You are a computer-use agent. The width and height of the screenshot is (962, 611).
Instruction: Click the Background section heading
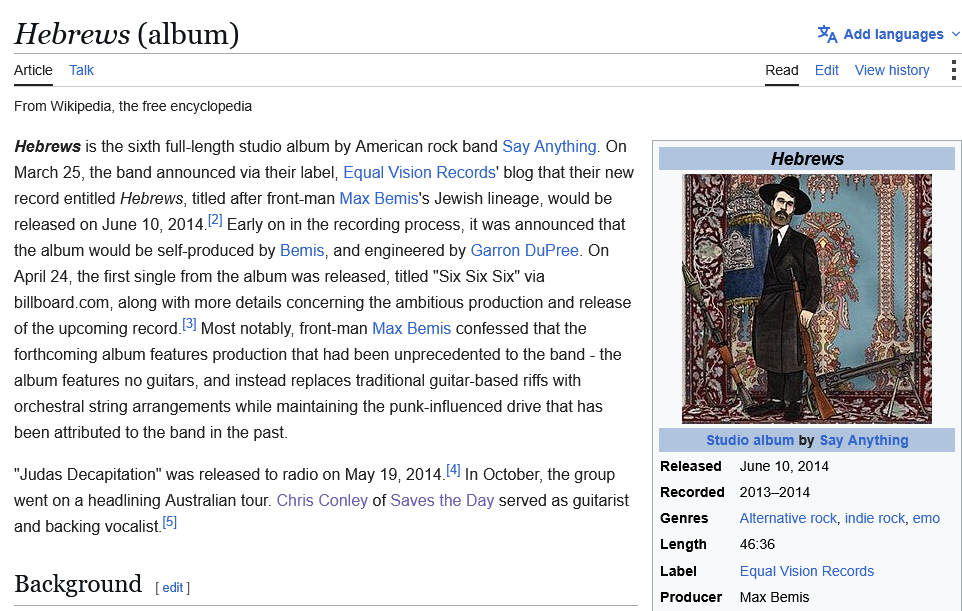click(78, 584)
